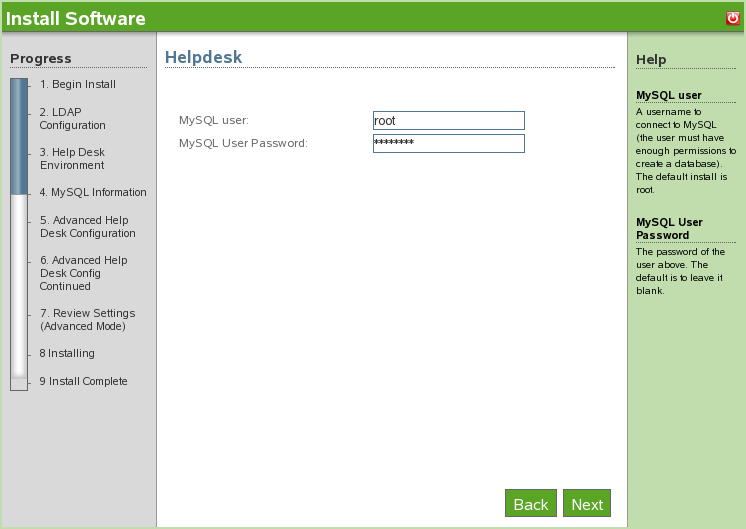Select step 9 Install Complete
Screen dimensions: 746x529
coord(83,381)
